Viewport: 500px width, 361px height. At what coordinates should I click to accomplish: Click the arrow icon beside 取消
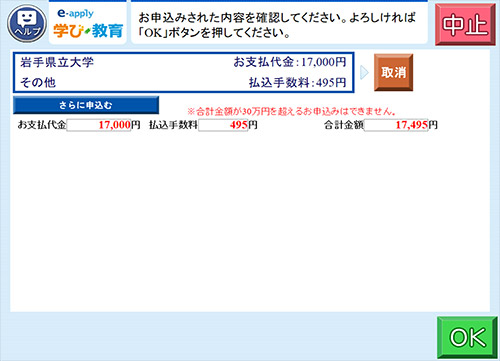click(364, 72)
